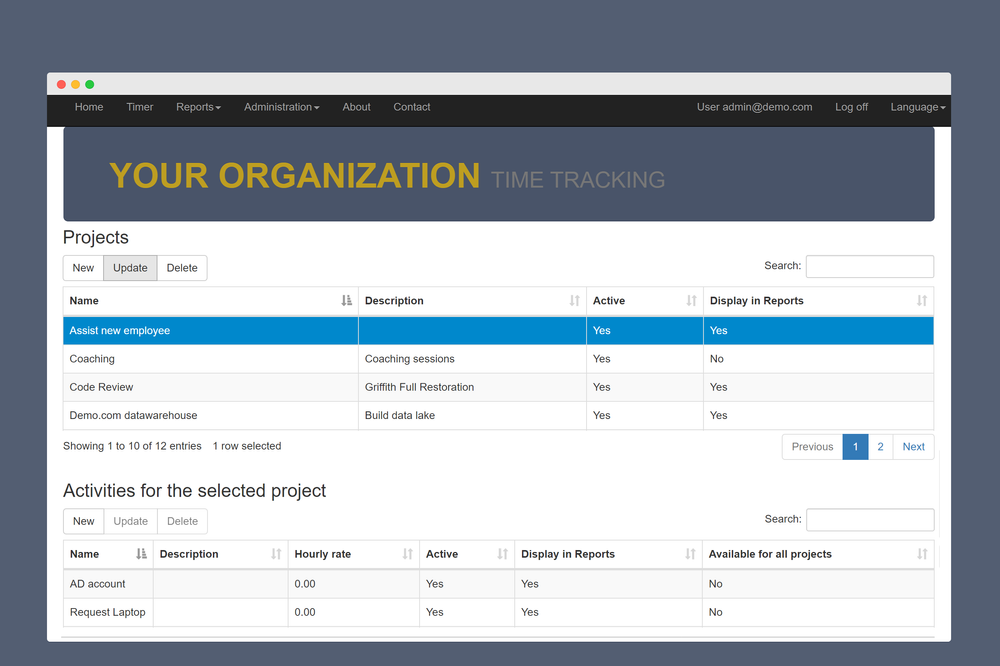This screenshot has width=1000, height=666.
Task: Sort the Projects Description column
Action: pos(575,300)
